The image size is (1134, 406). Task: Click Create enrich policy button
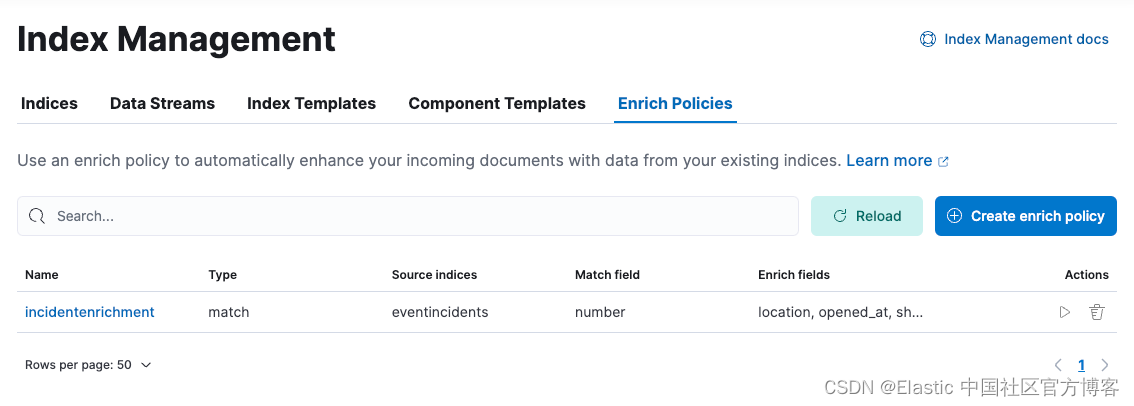1025,216
